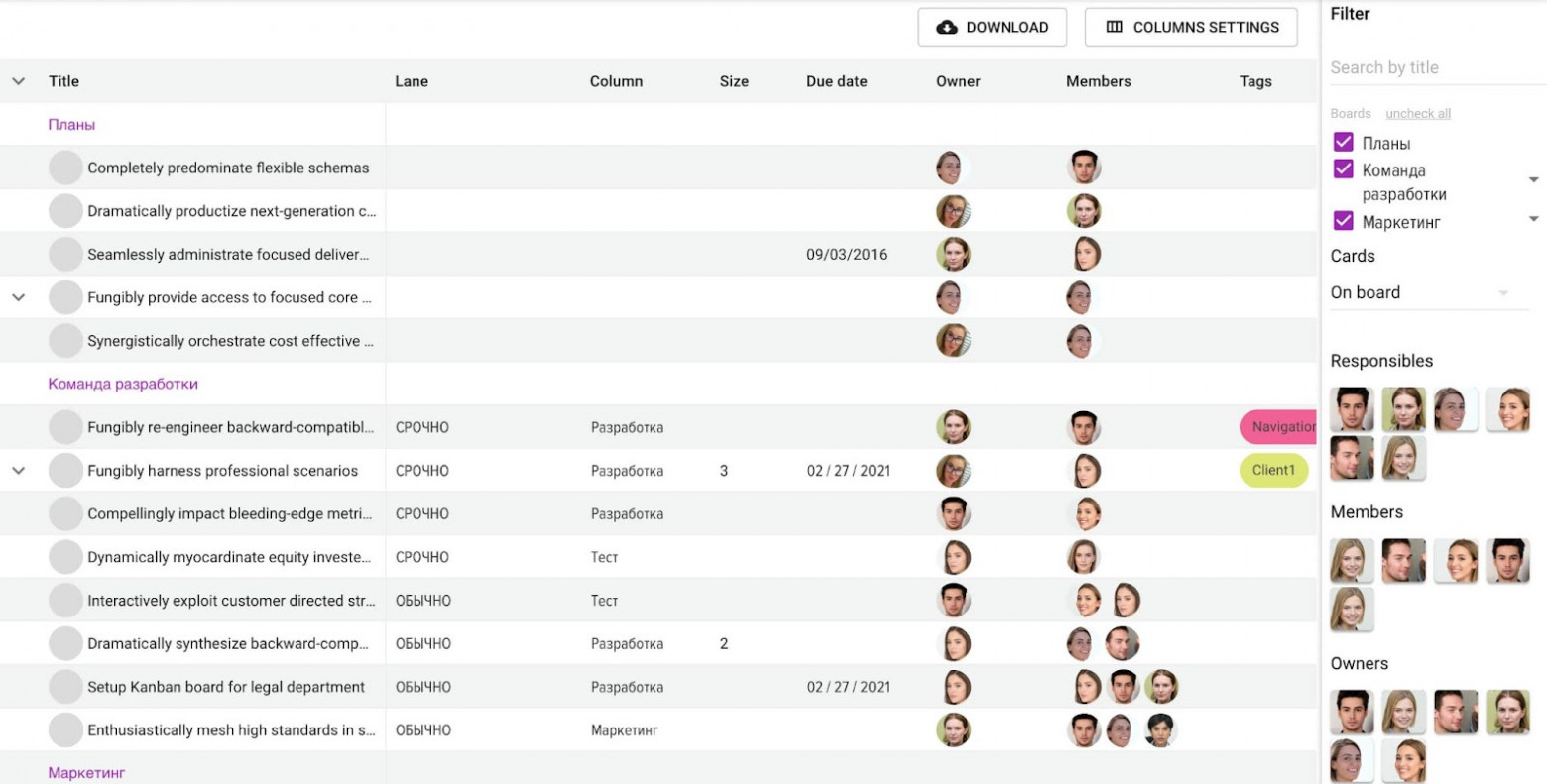Open the Маркетинг board group link

pos(86,772)
